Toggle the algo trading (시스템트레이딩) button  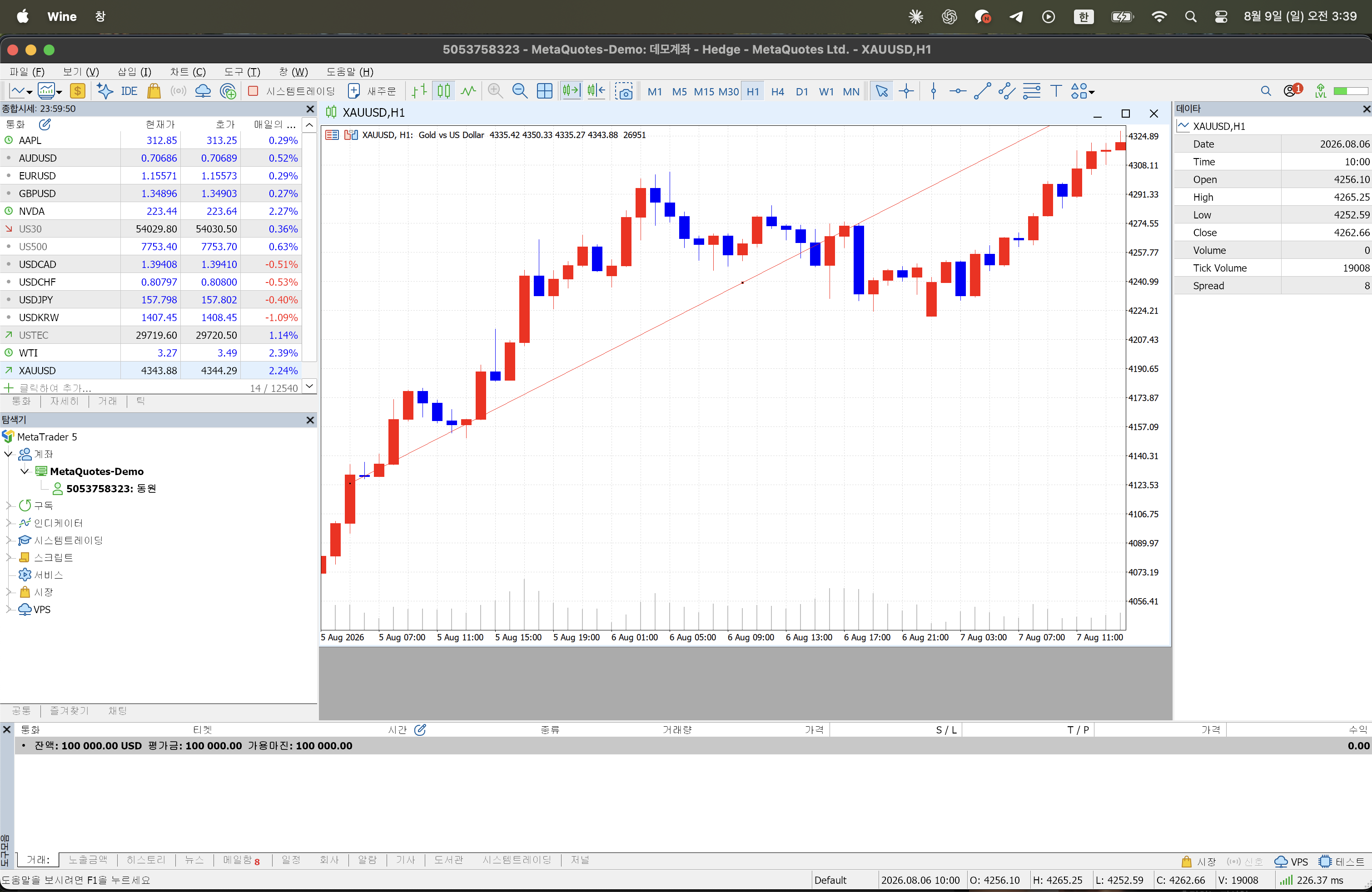point(292,91)
